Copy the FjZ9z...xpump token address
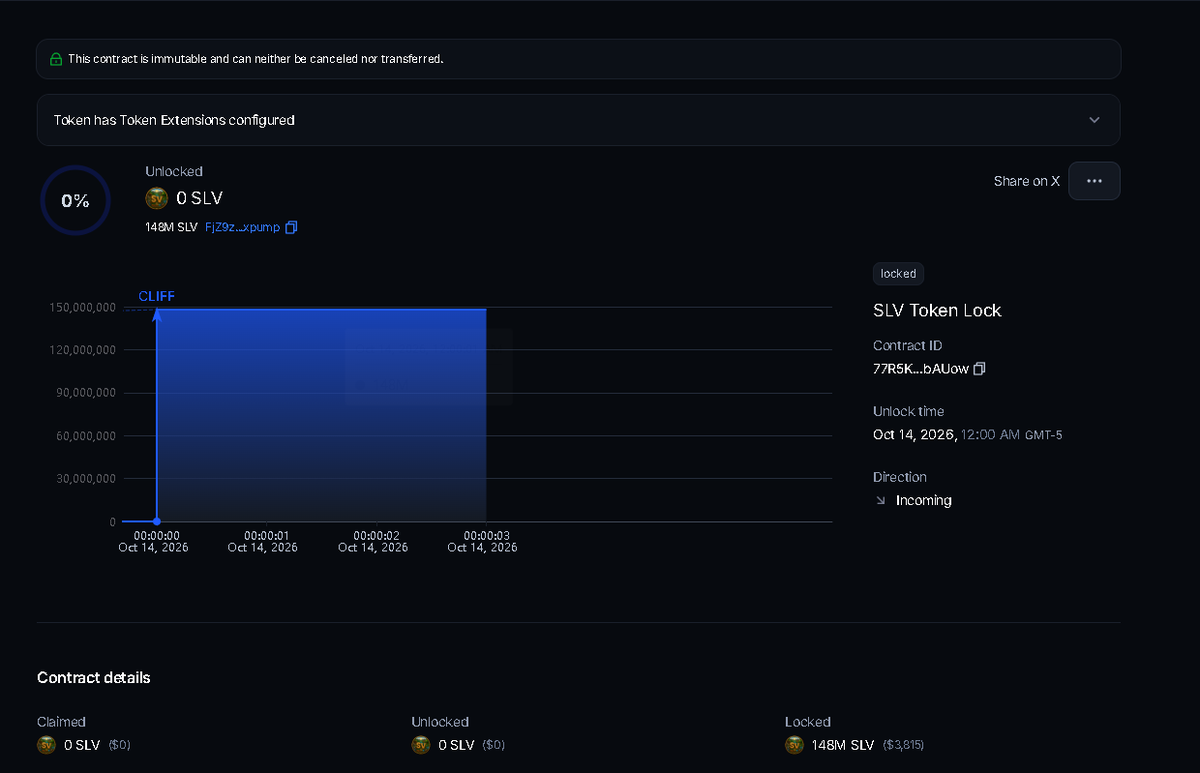The width and height of the screenshot is (1200, 773). pos(291,227)
